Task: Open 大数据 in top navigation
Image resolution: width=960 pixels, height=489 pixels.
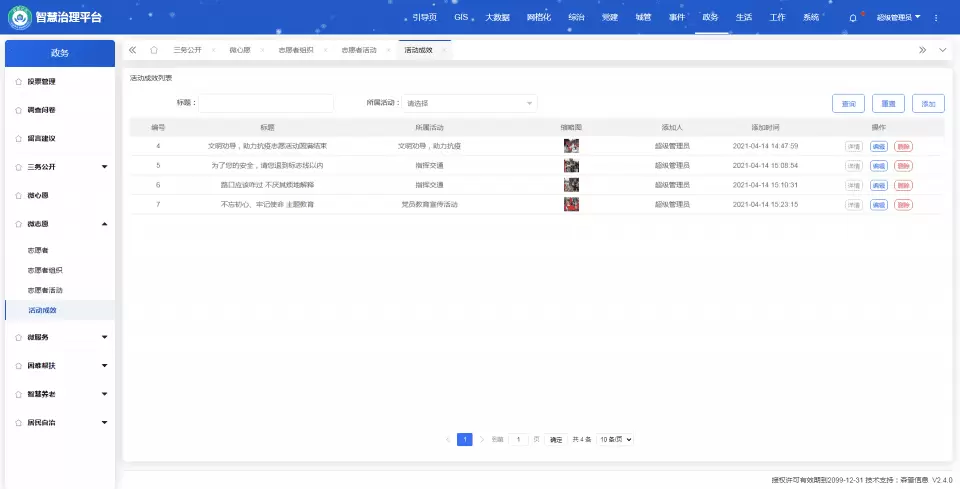Action: pyautogui.click(x=497, y=17)
